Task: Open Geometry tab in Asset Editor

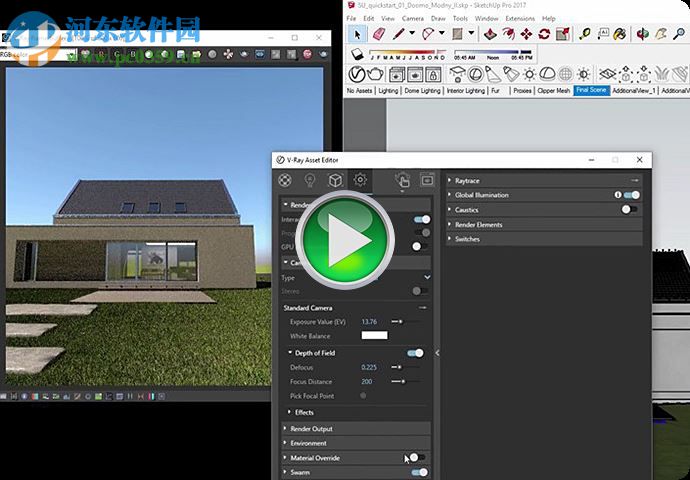Action: click(x=335, y=180)
